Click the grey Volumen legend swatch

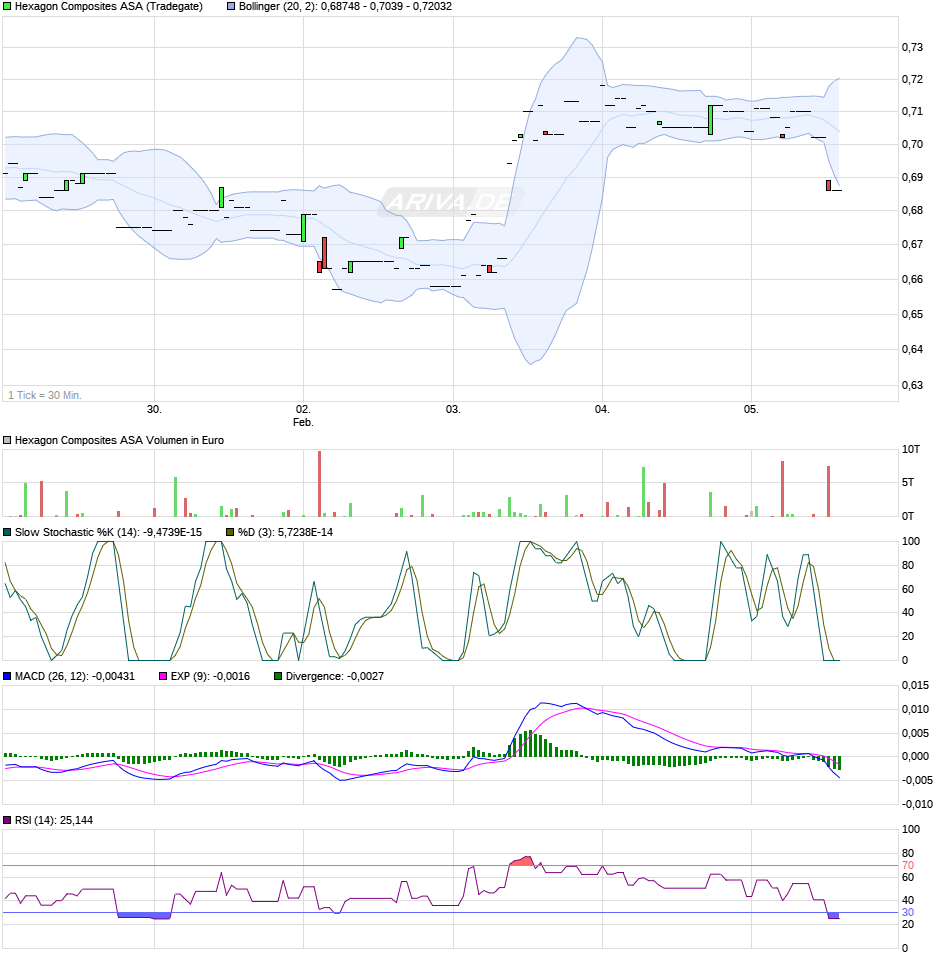[7, 441]
